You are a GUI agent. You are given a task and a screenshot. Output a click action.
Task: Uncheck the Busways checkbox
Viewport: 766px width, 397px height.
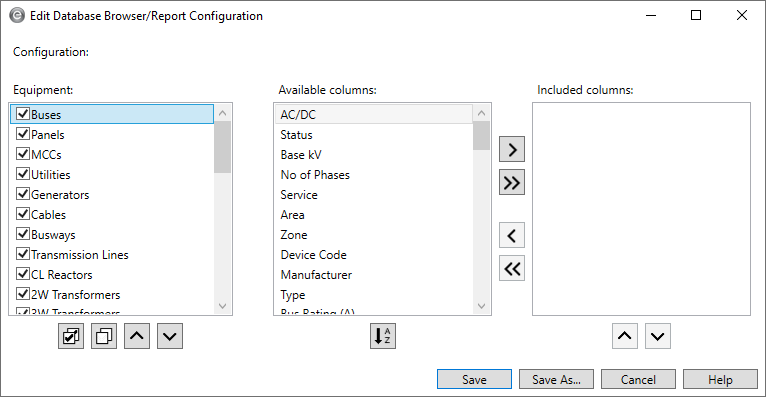pos(23,234)
